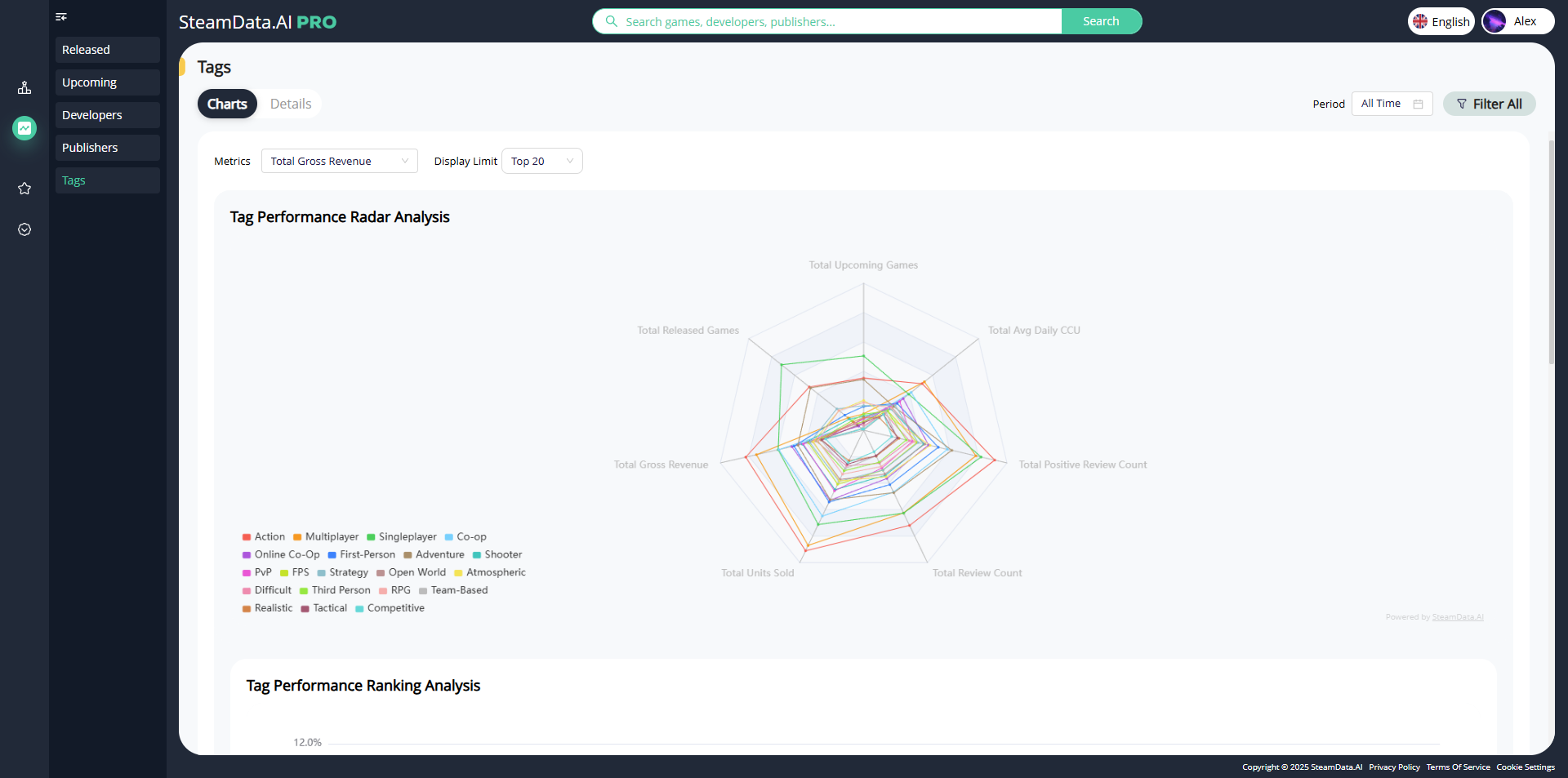
Task: Select the Publishers menu item
Action: (x=107, y=147)
